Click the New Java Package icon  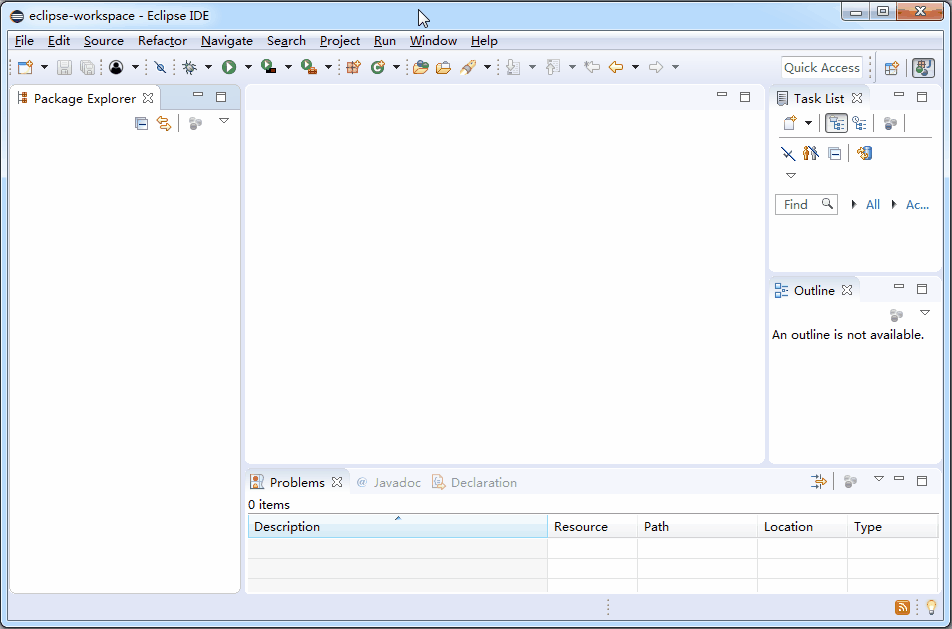coord(353,67)
